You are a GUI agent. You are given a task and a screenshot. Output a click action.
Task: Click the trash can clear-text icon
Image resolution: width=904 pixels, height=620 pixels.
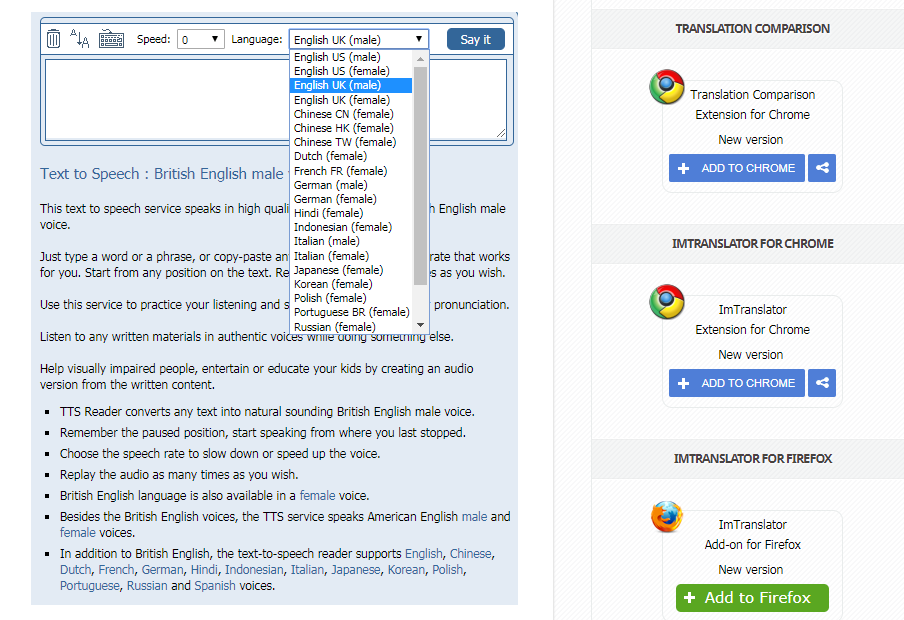[53, 39]
